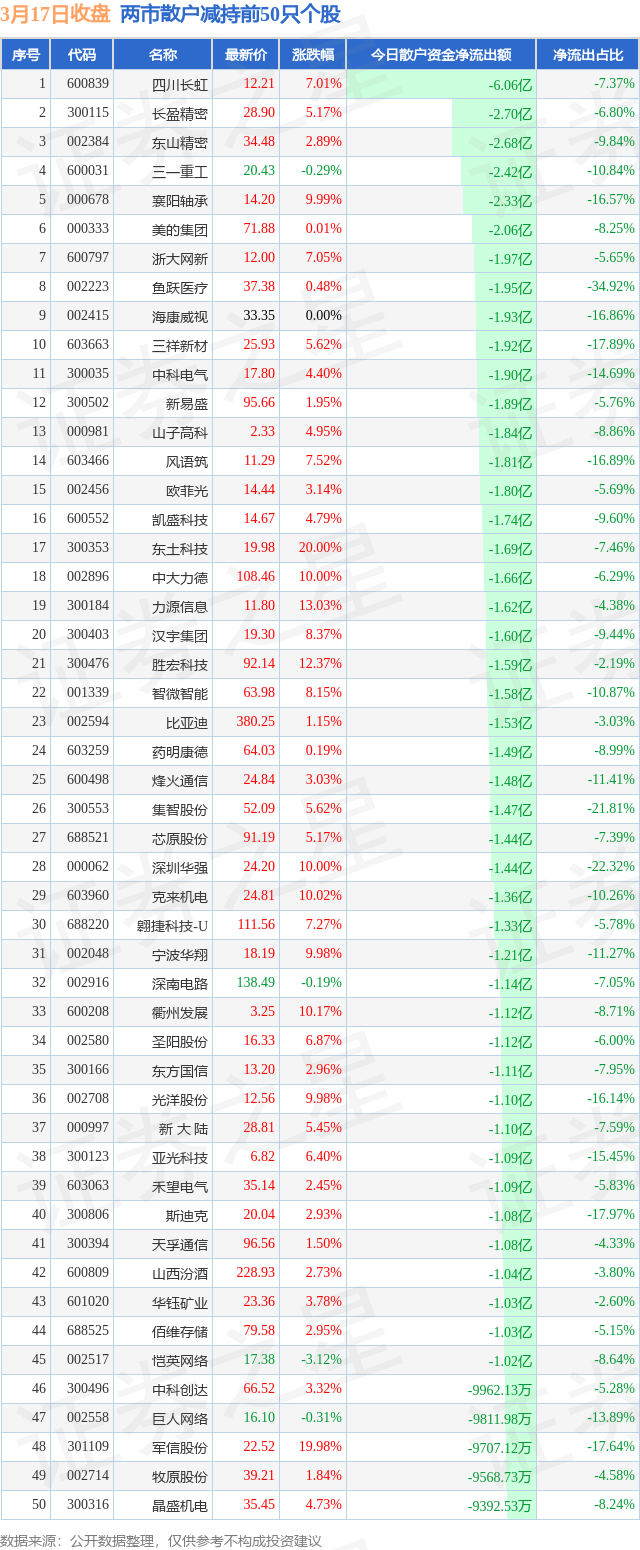Image resolution: width=640 pixels, height=1550 pixels.
Task: Select stock name 晶盛机电
Action: point(180,1505)
